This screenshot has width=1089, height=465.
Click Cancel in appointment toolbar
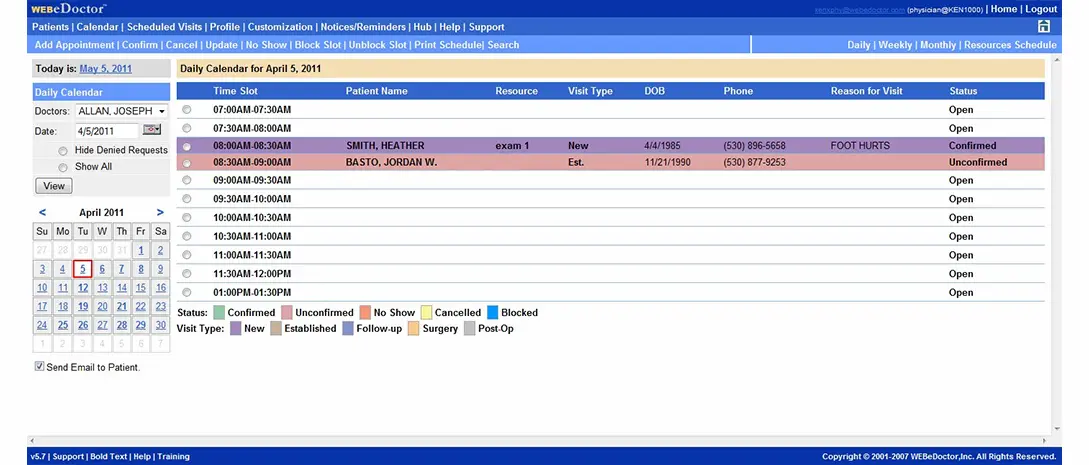coord(181,45)
